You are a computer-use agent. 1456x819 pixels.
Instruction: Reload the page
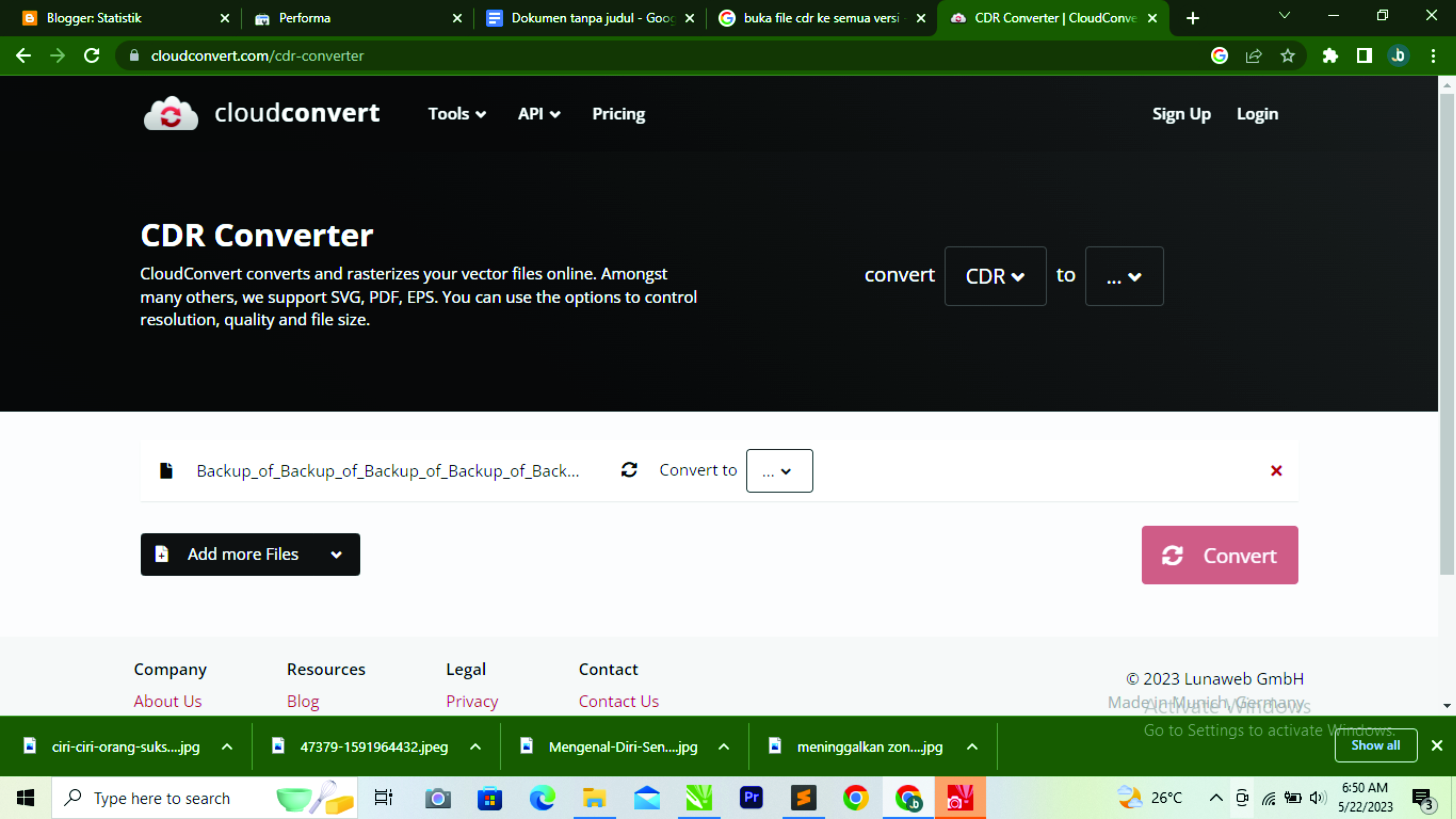tap(92, 56)
